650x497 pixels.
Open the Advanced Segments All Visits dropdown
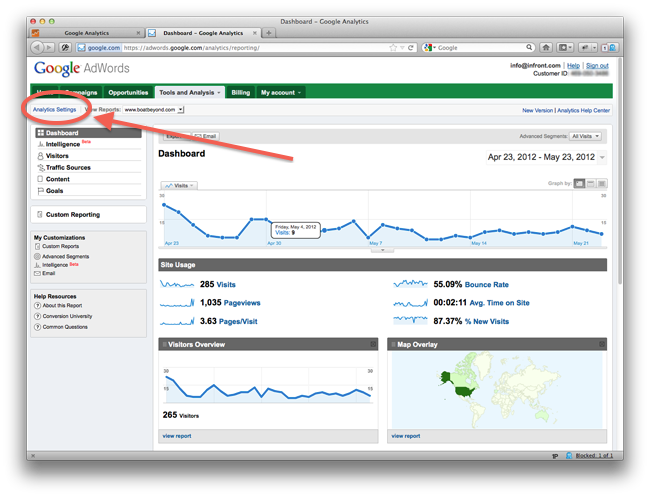(x=585, y=136)
